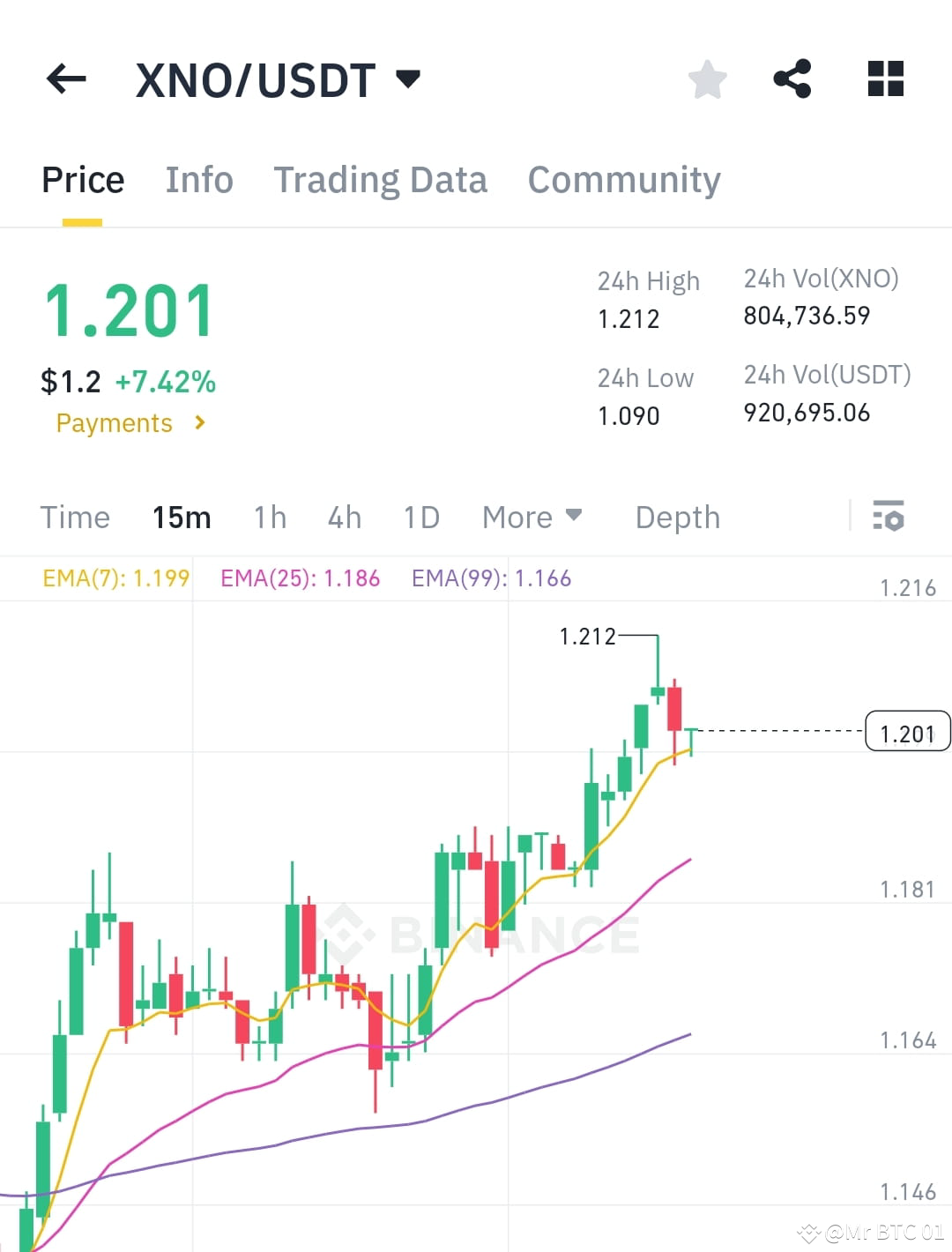Click the grid layout icon
952x1252 pixels.
(884, 78)
